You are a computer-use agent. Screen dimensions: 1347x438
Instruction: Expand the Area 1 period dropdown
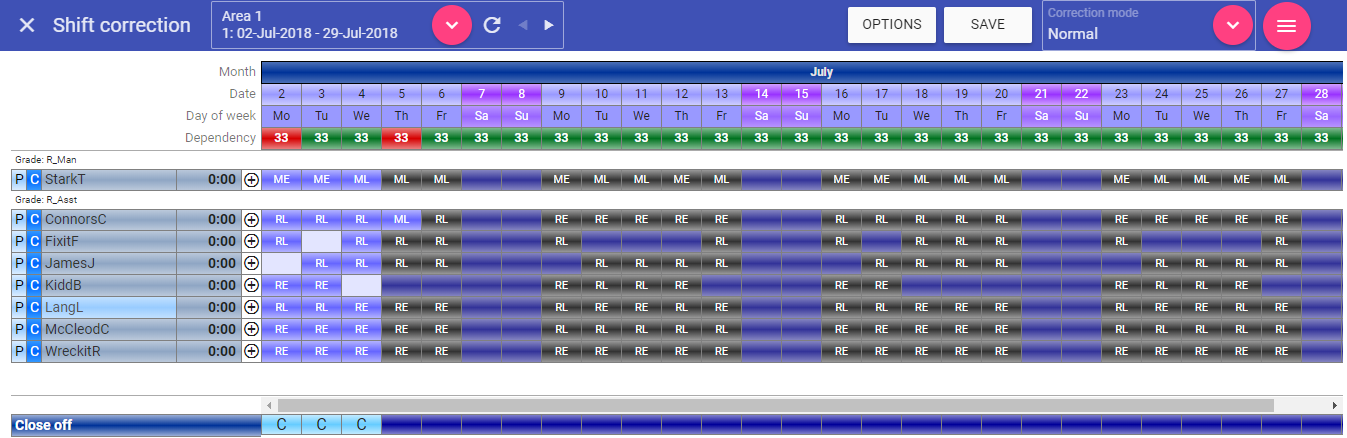pyautogui.click(x=452, y=25)
